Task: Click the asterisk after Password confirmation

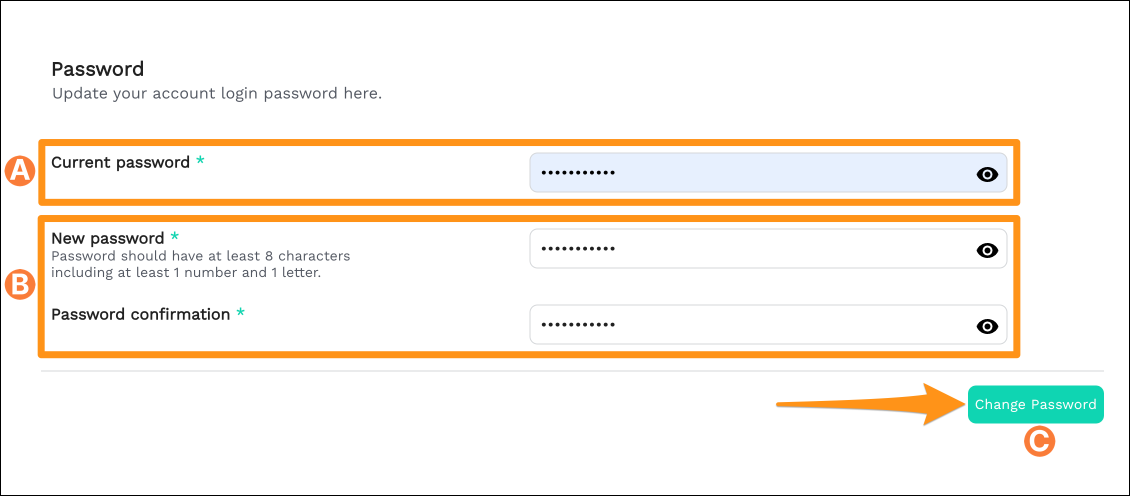Action: [240, 314]
